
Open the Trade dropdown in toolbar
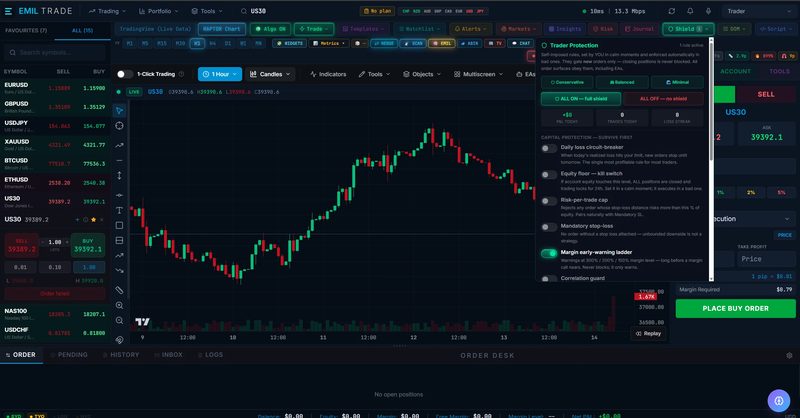(314, 29)
